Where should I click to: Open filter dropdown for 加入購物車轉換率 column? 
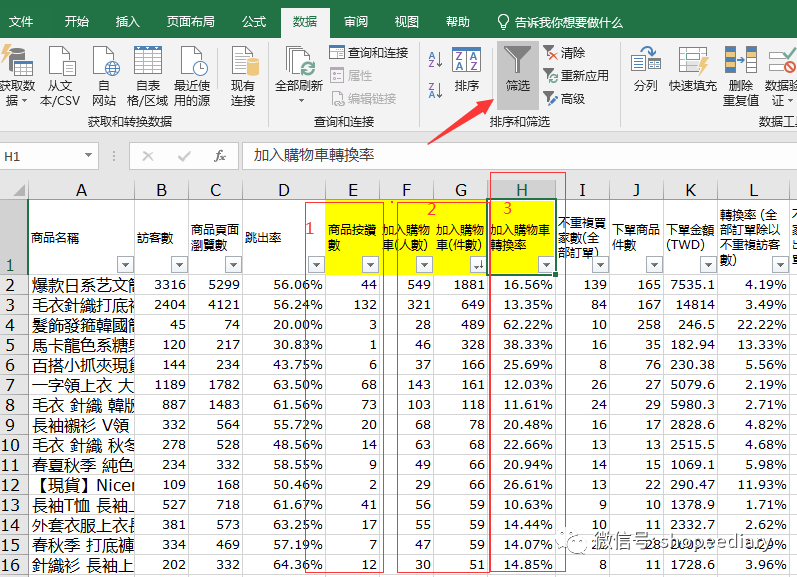(546, 265)
